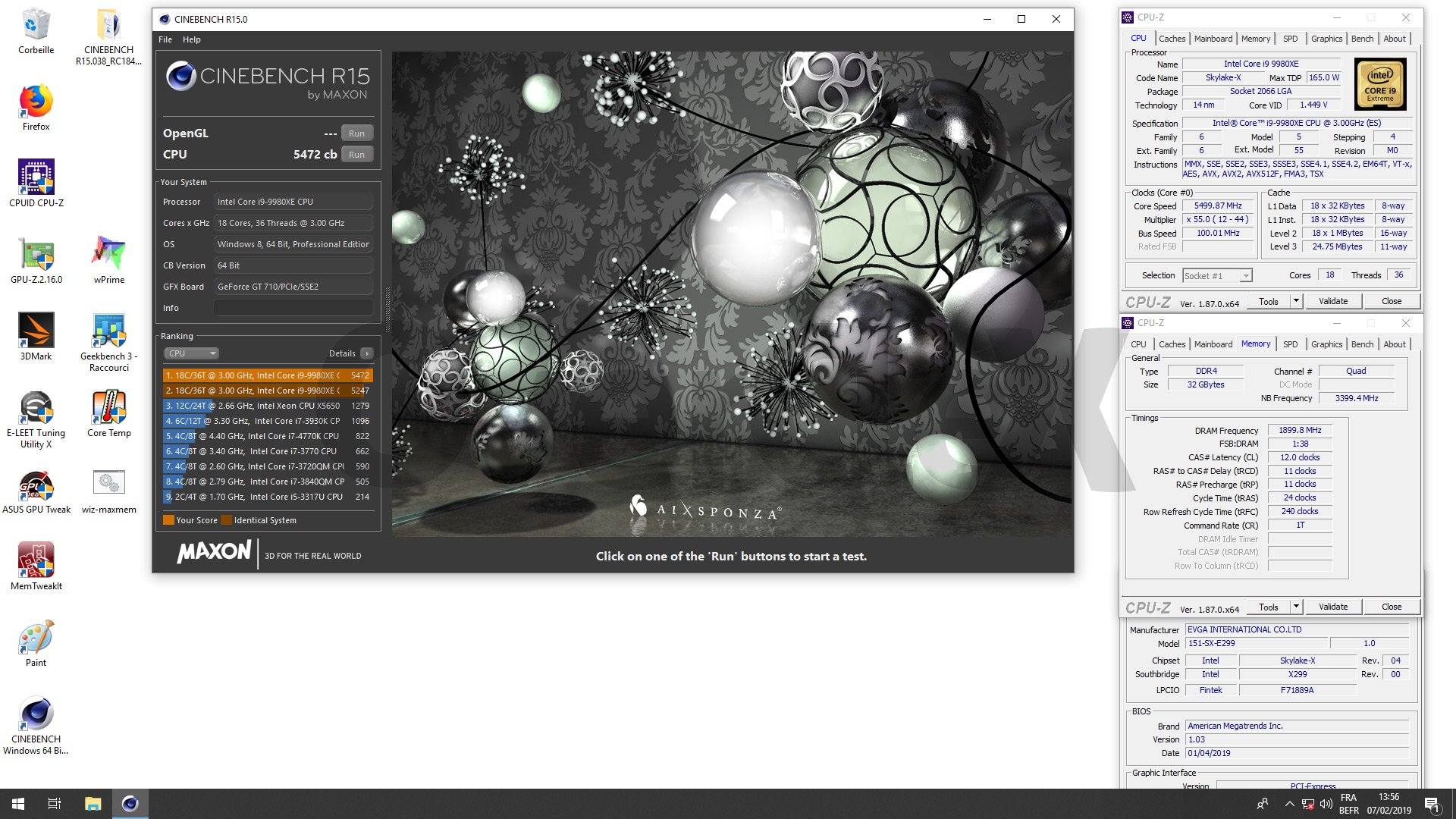Screen dimensions: 1456x819
Task: Show hidden system tray icons
Action: (1289, 804)
